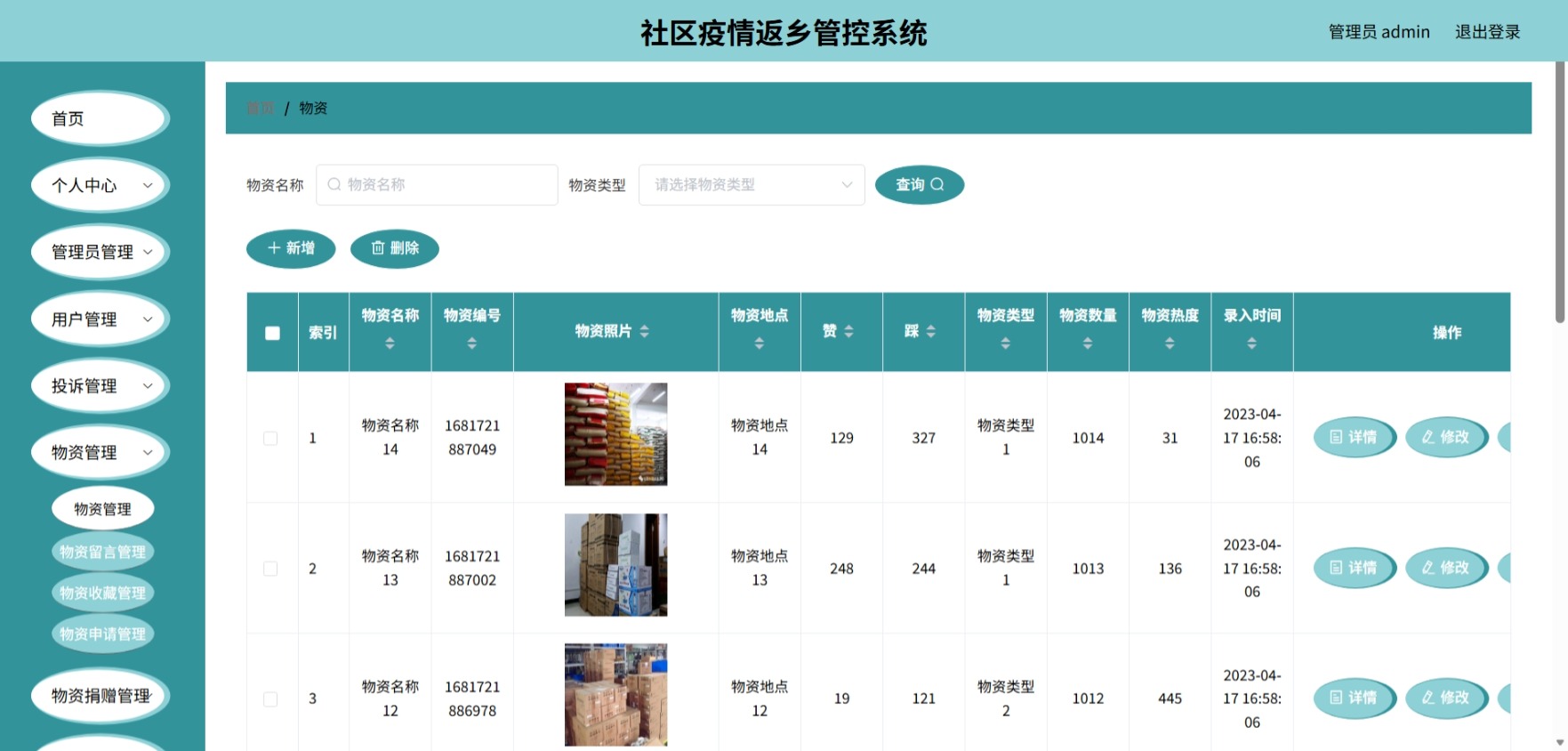
Task: Open 详情 for 物资名称12 row
Action: 1355,698
